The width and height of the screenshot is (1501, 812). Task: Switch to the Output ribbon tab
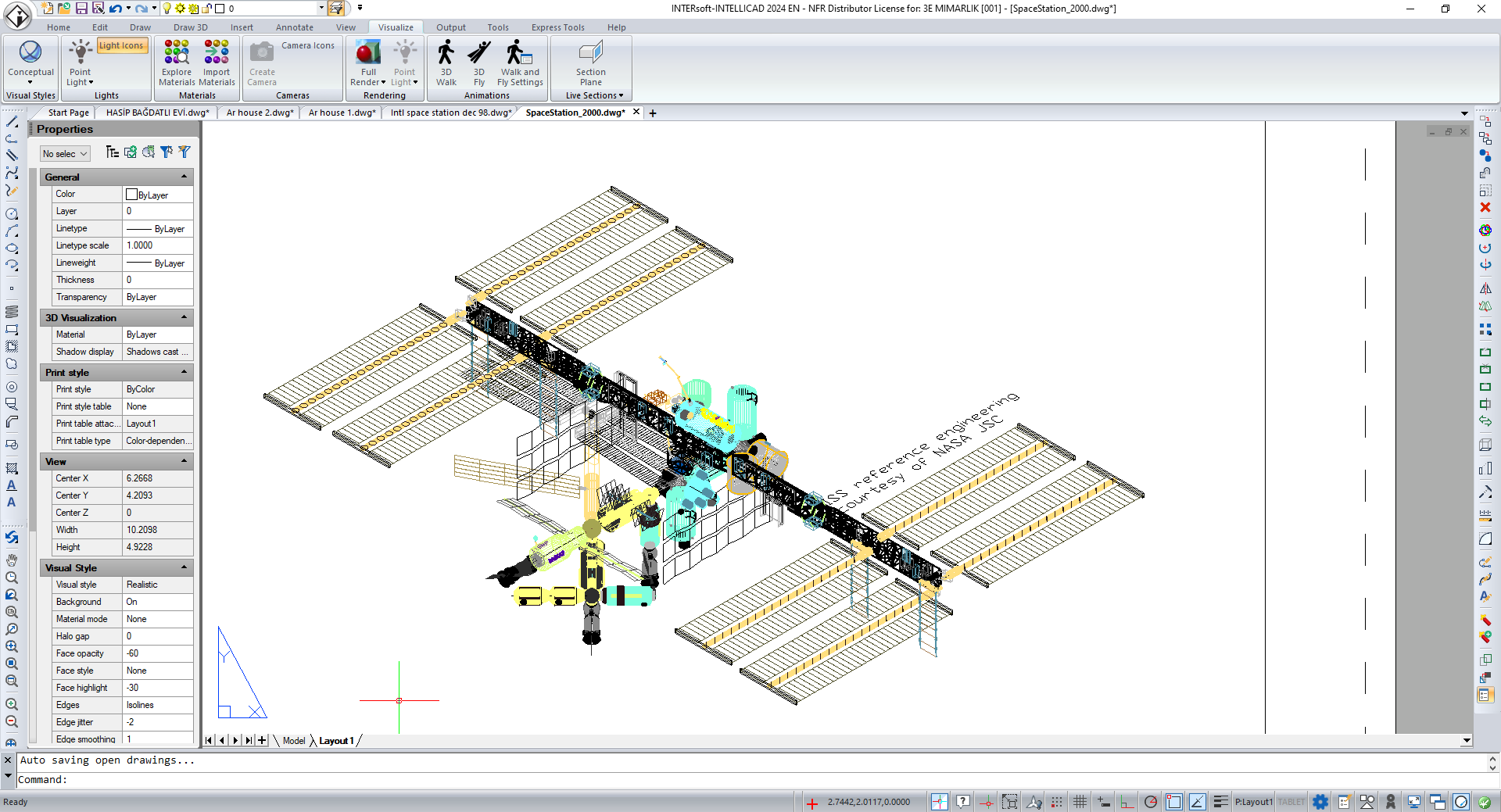450,27
